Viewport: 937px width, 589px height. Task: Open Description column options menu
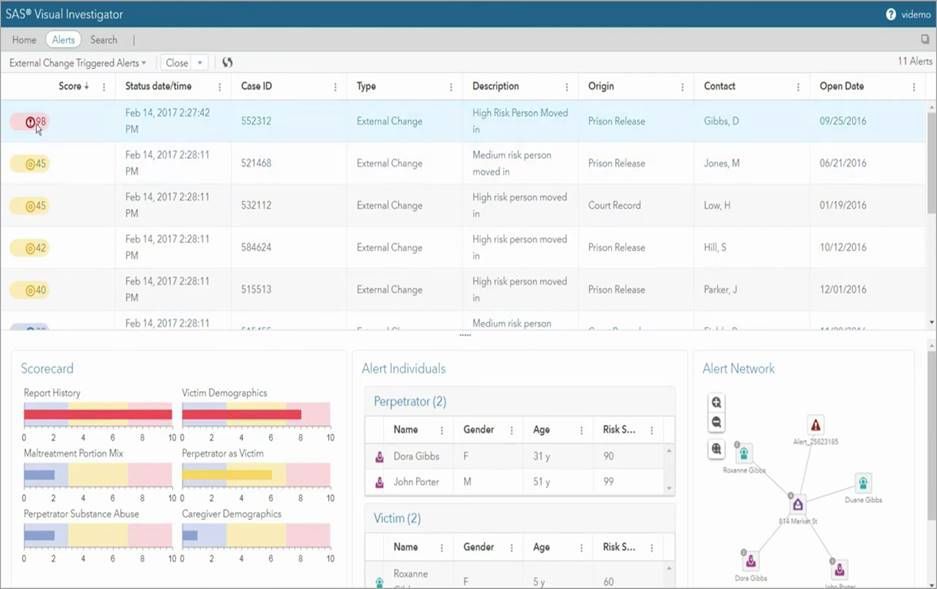click(x=567, y=87)
